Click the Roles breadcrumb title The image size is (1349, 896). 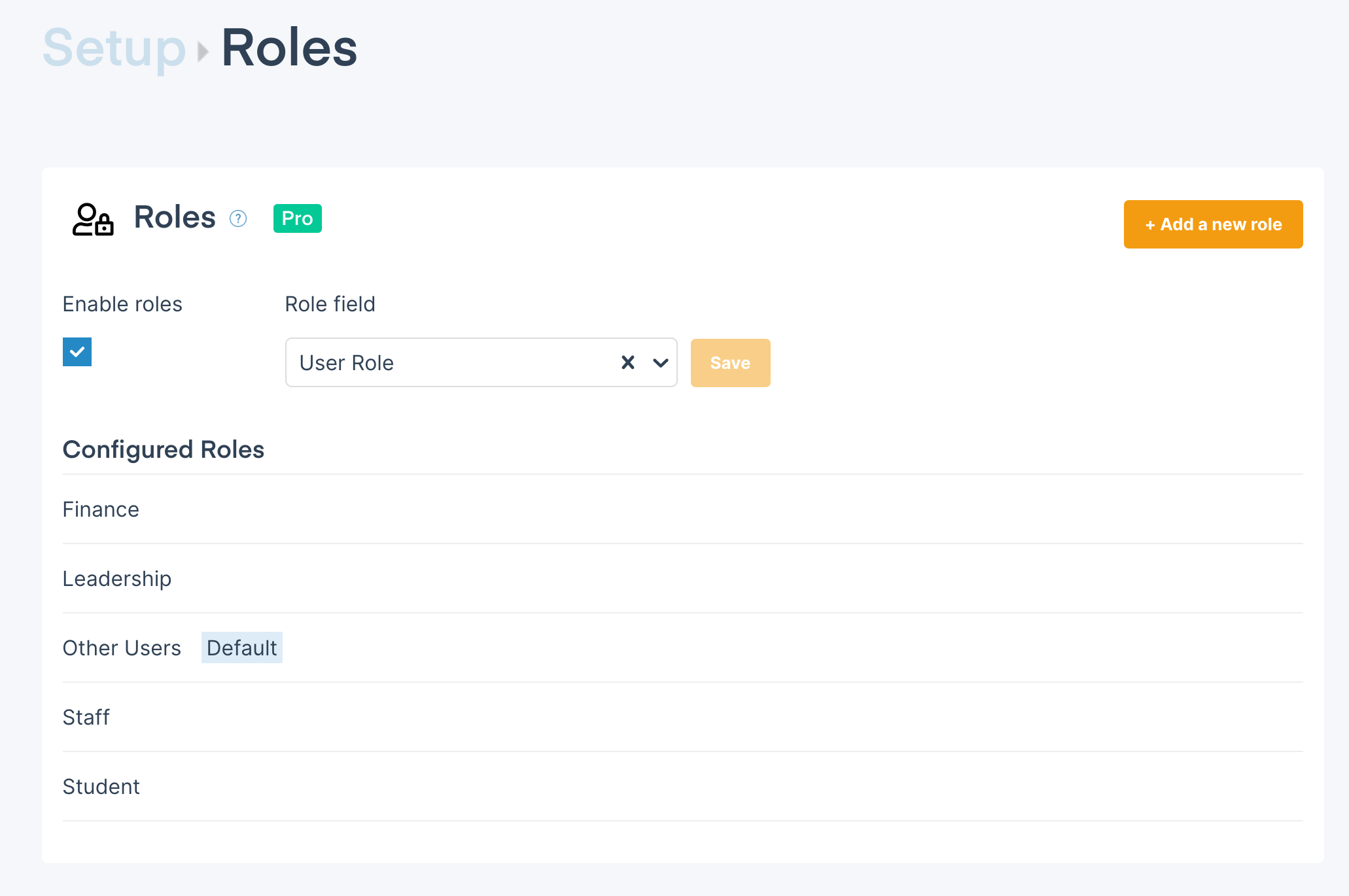click(x=290, y=48)
